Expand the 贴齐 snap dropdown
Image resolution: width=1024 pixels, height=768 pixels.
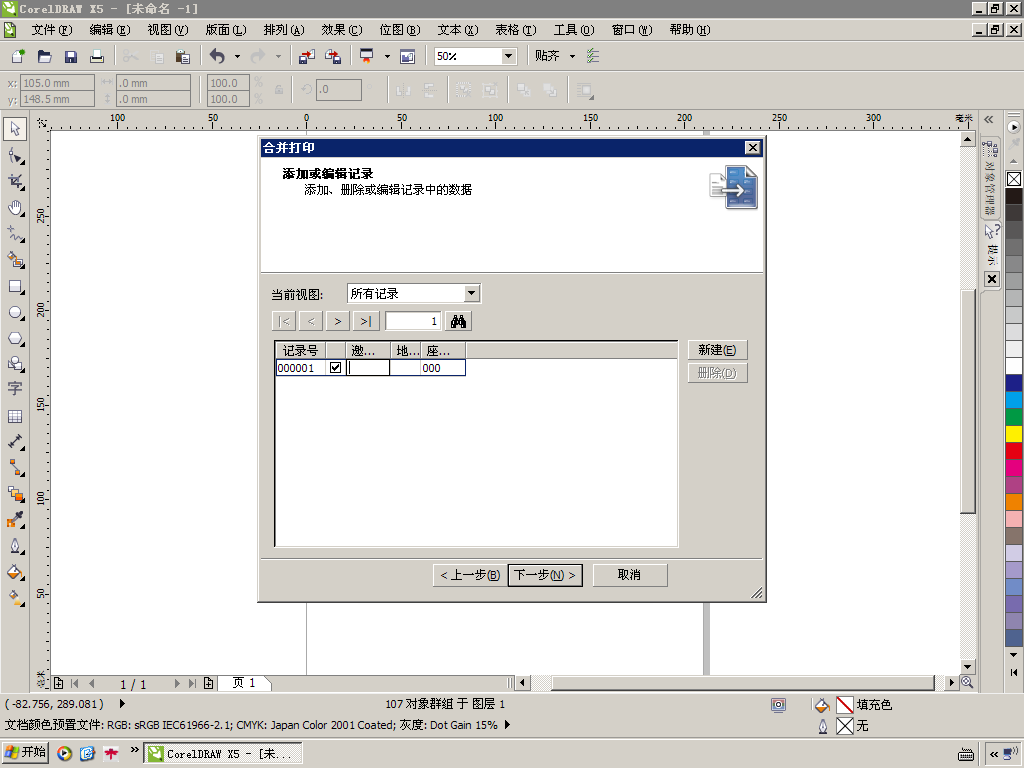pos(573,56)
